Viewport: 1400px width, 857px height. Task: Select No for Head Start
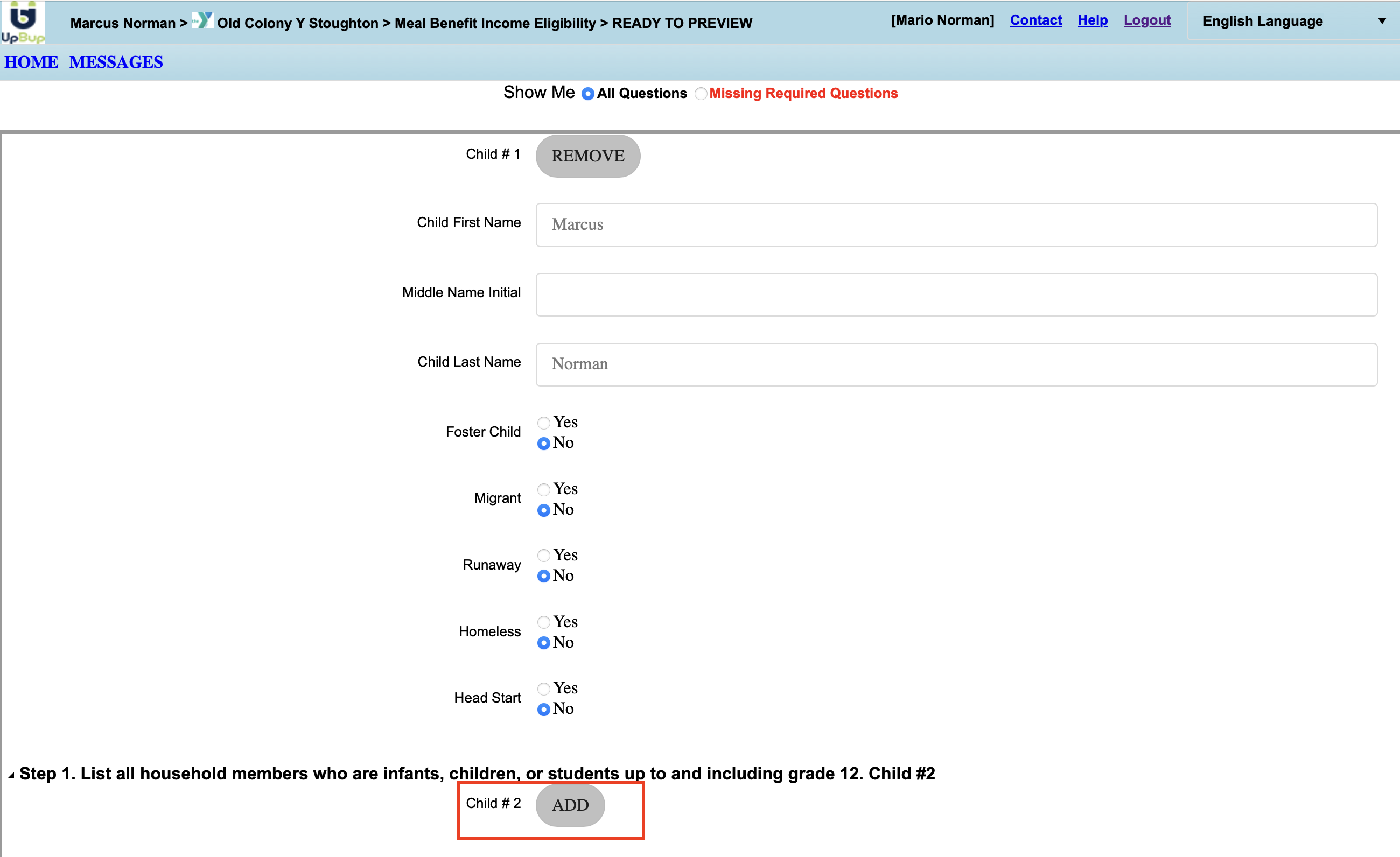[544, 710]
